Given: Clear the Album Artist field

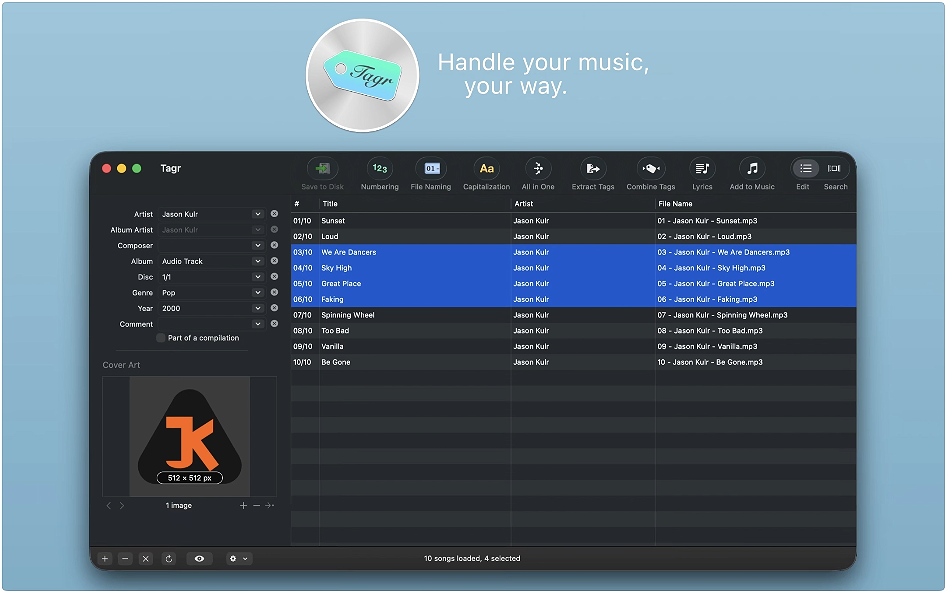Looking at the screenshot, I should pos(274,230).
